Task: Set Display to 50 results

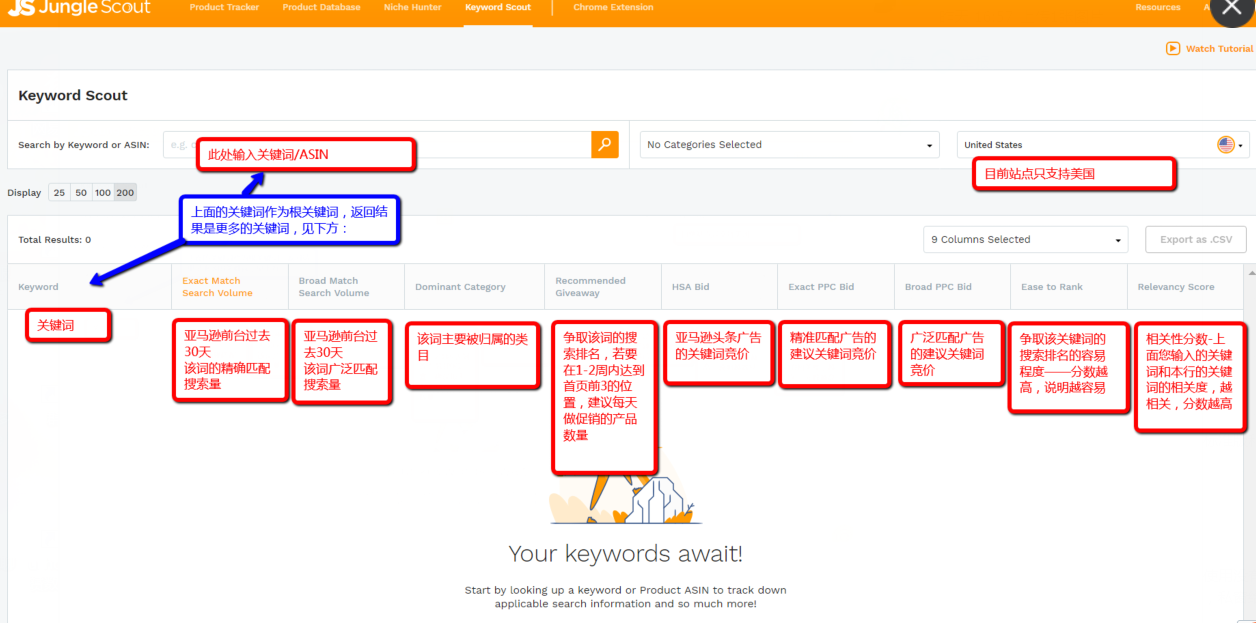Action: click(x=81, y=192)
